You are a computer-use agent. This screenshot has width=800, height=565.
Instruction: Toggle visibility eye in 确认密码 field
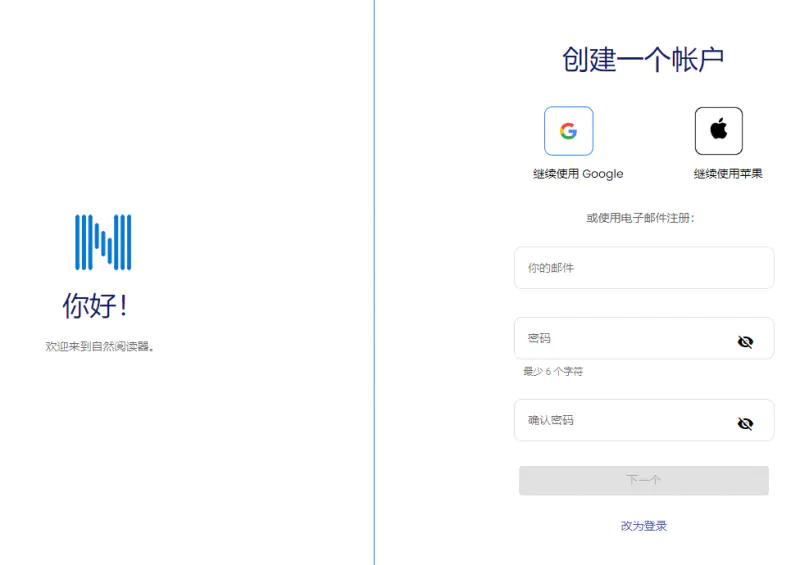click(x=745, y=423)
